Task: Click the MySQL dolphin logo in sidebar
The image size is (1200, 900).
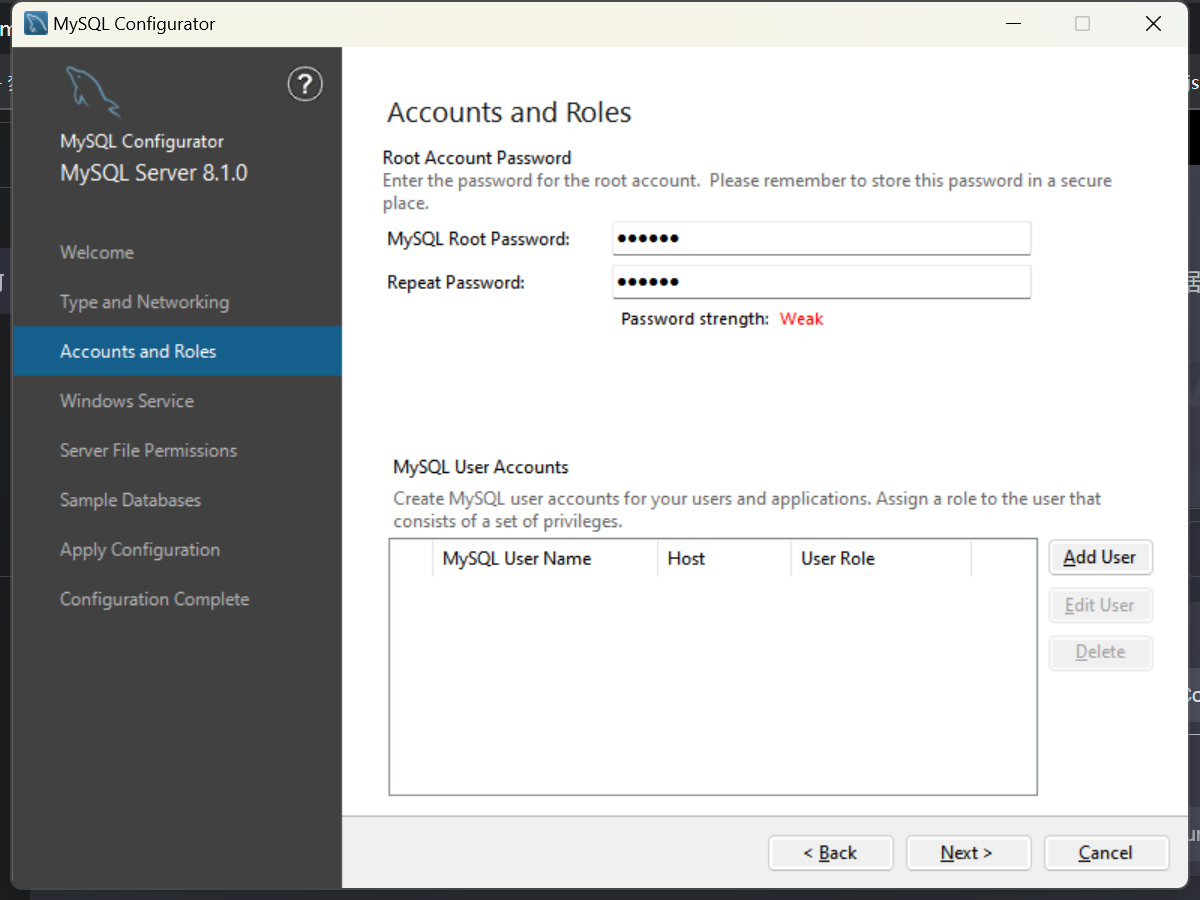Action: (93, 91)
